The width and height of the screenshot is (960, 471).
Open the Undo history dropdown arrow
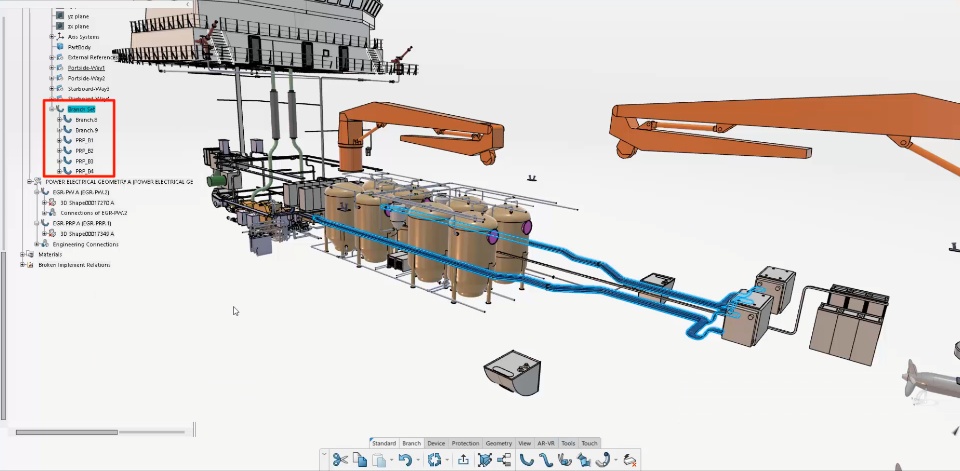tap(418, 460)
